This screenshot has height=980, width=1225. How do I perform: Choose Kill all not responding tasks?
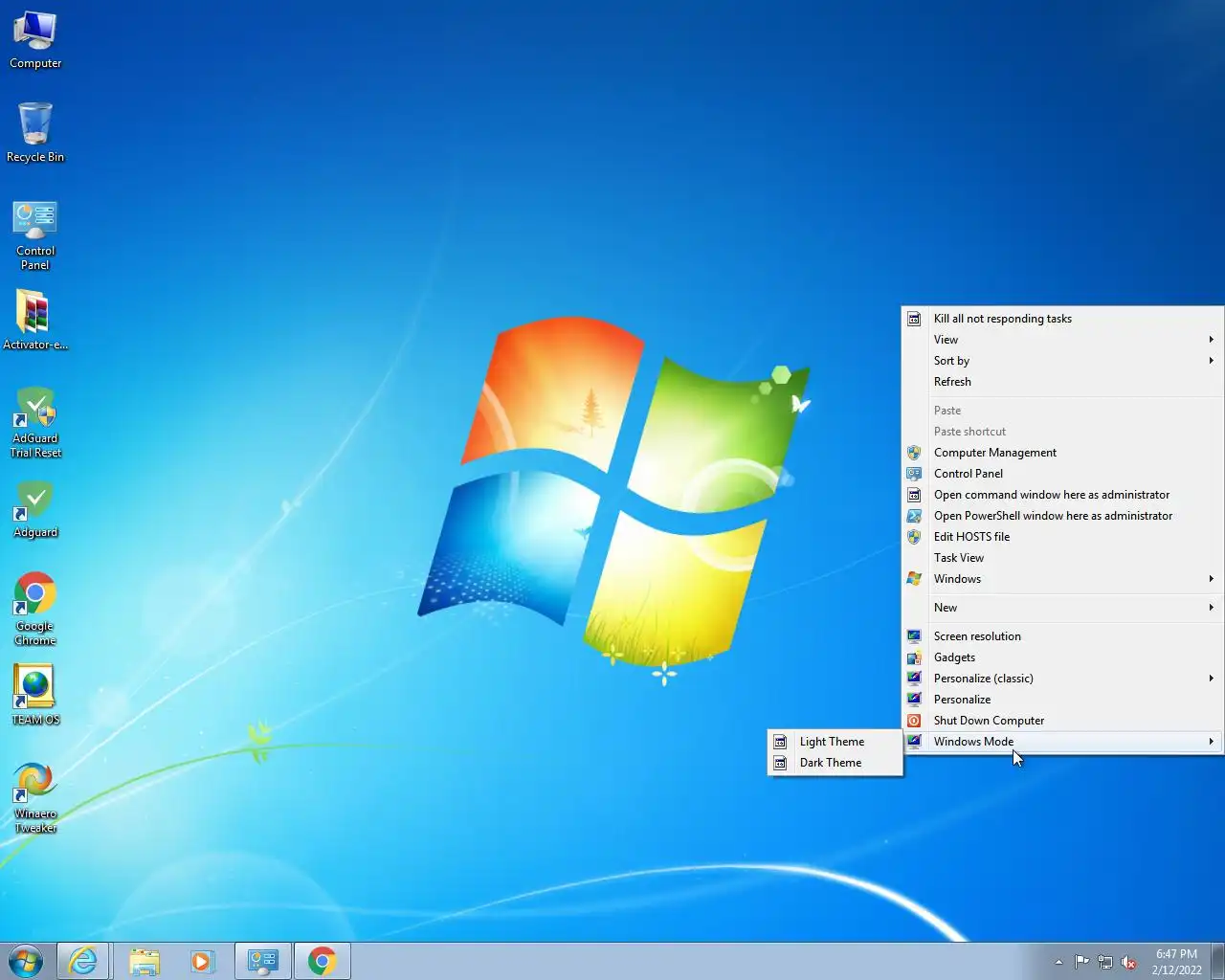click(x=1062, y=319)
